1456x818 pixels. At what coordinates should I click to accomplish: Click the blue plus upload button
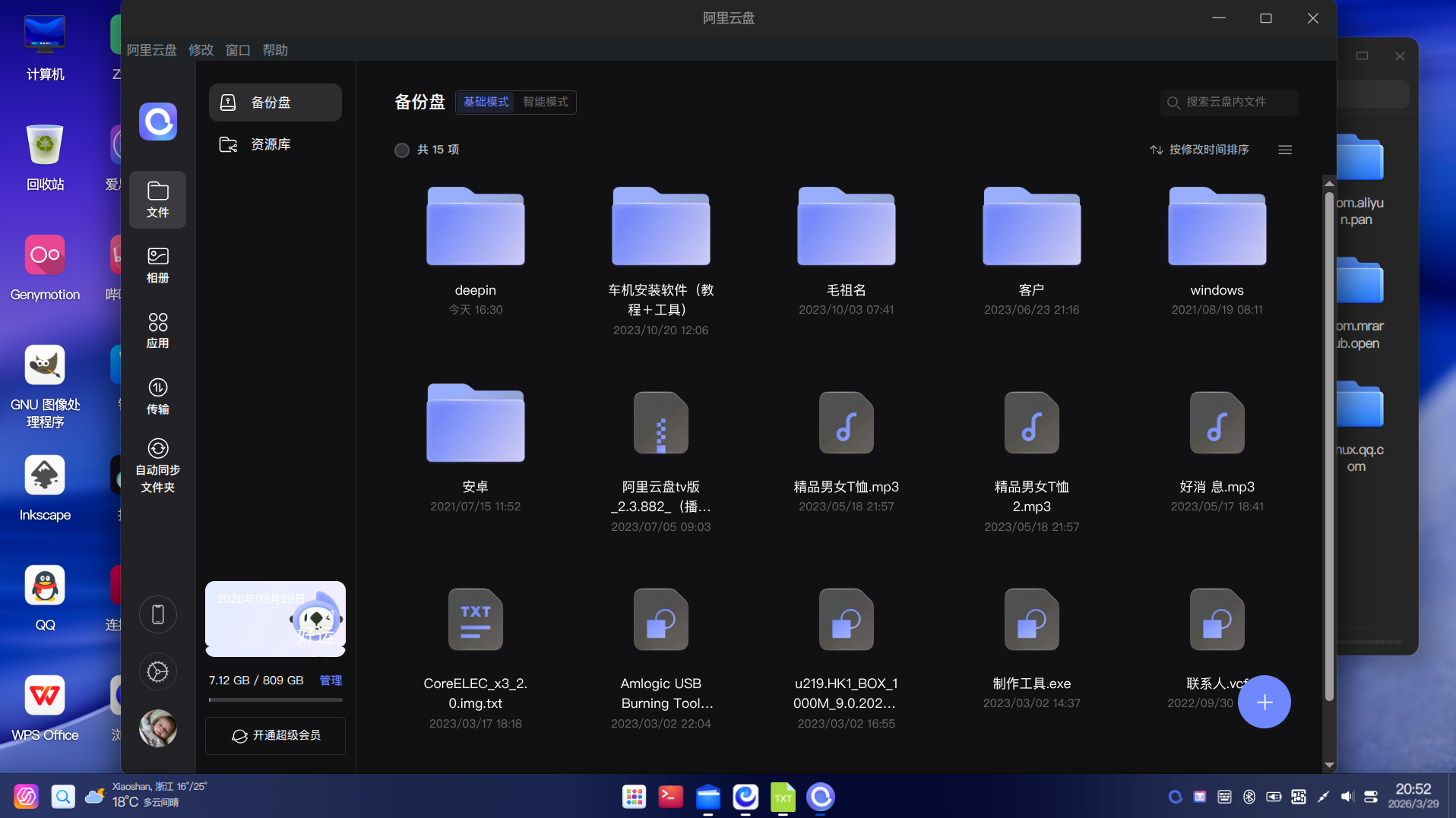1264,702
